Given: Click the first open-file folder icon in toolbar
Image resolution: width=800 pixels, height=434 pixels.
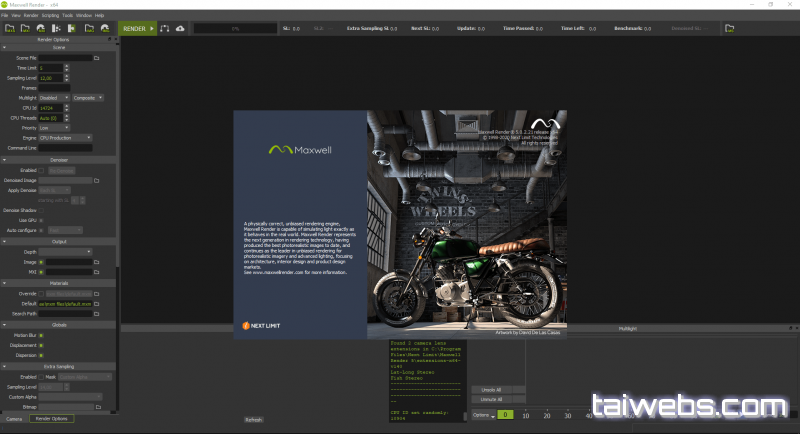Looking at the screenshot, I should coord(9,29).
